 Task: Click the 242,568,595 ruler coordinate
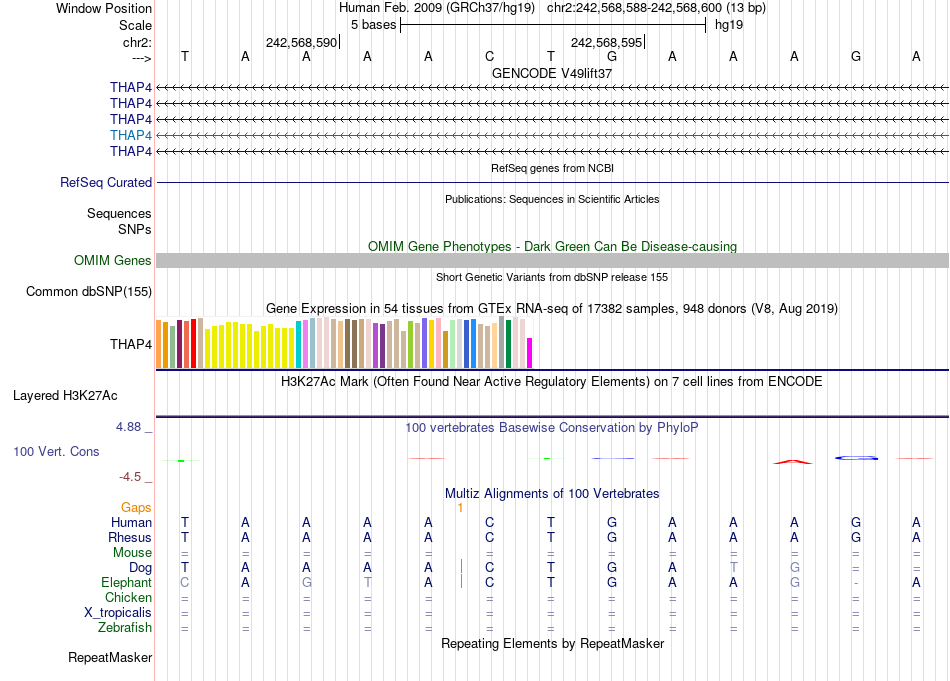point(606,42)
